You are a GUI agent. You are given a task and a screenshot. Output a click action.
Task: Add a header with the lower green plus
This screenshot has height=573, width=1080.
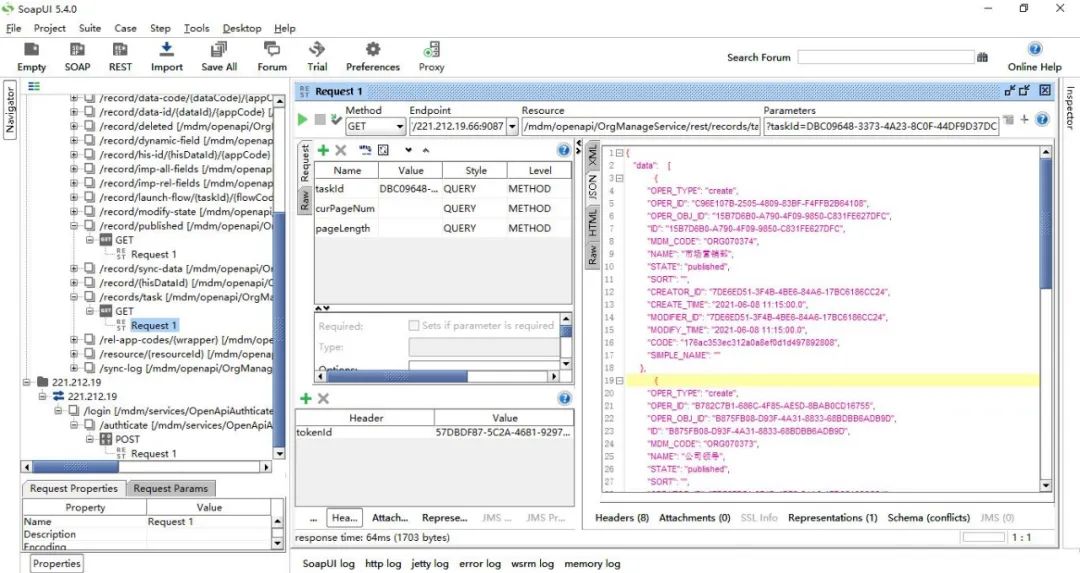click(306, 399)
